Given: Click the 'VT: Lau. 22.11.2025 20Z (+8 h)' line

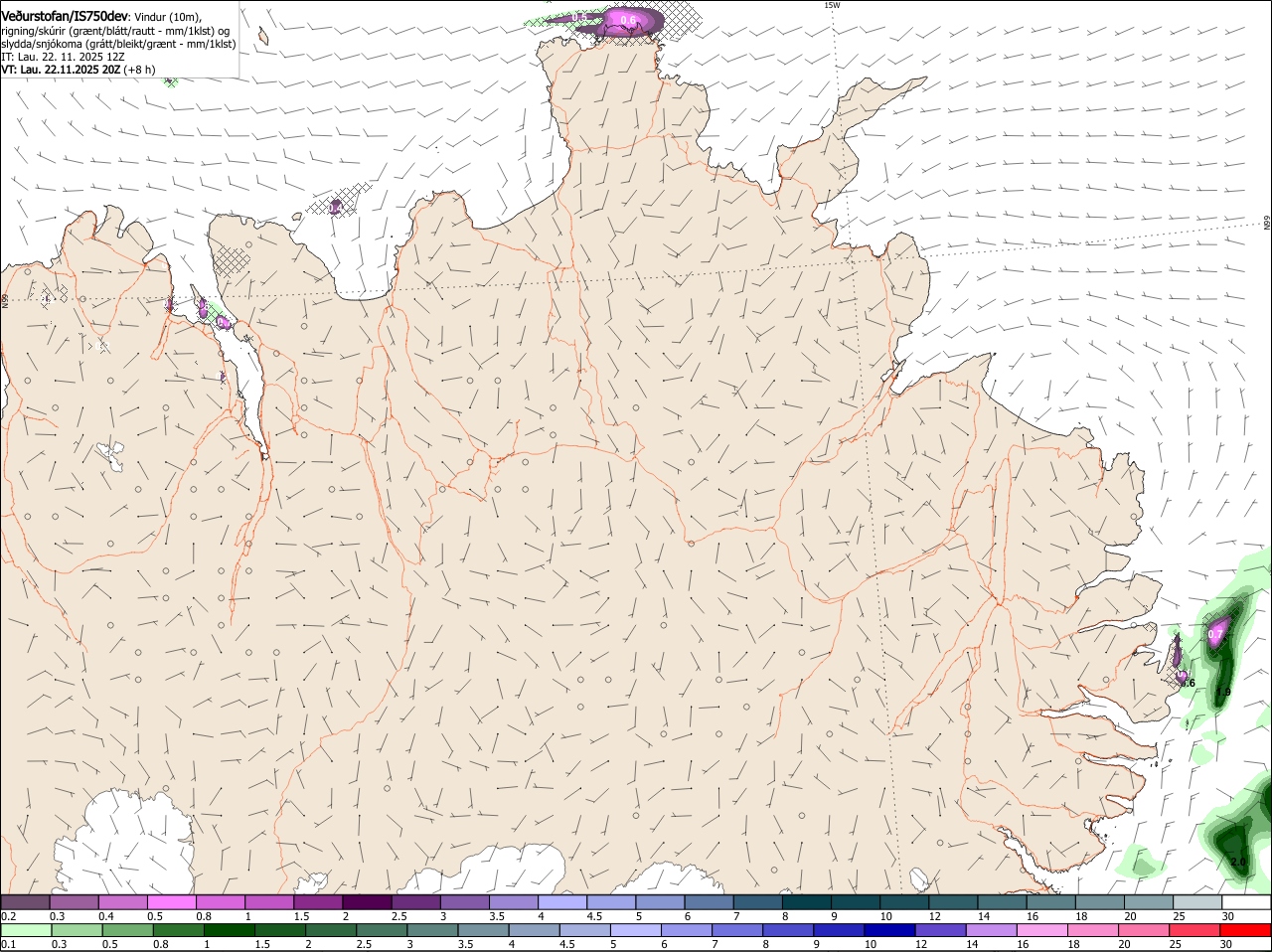Looking at the screenshot, I should [79, 70].
